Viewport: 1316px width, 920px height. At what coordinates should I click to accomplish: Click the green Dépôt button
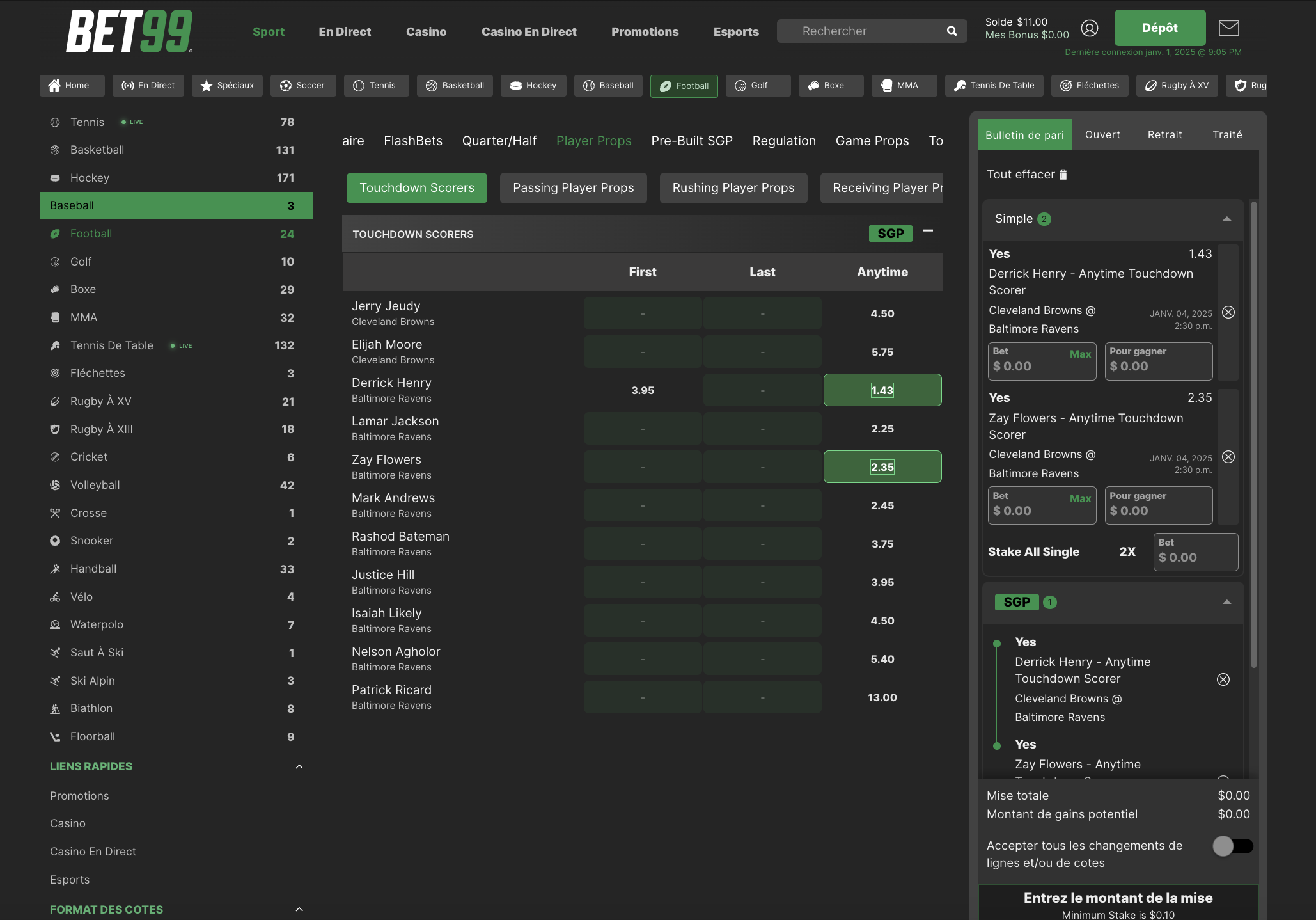click(1160, 28)
